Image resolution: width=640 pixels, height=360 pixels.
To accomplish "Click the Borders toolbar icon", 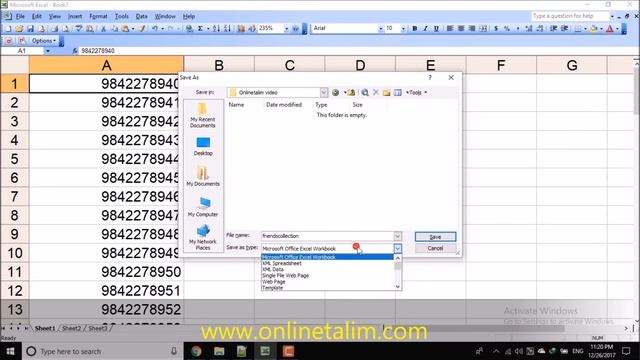I will (578, 29).
